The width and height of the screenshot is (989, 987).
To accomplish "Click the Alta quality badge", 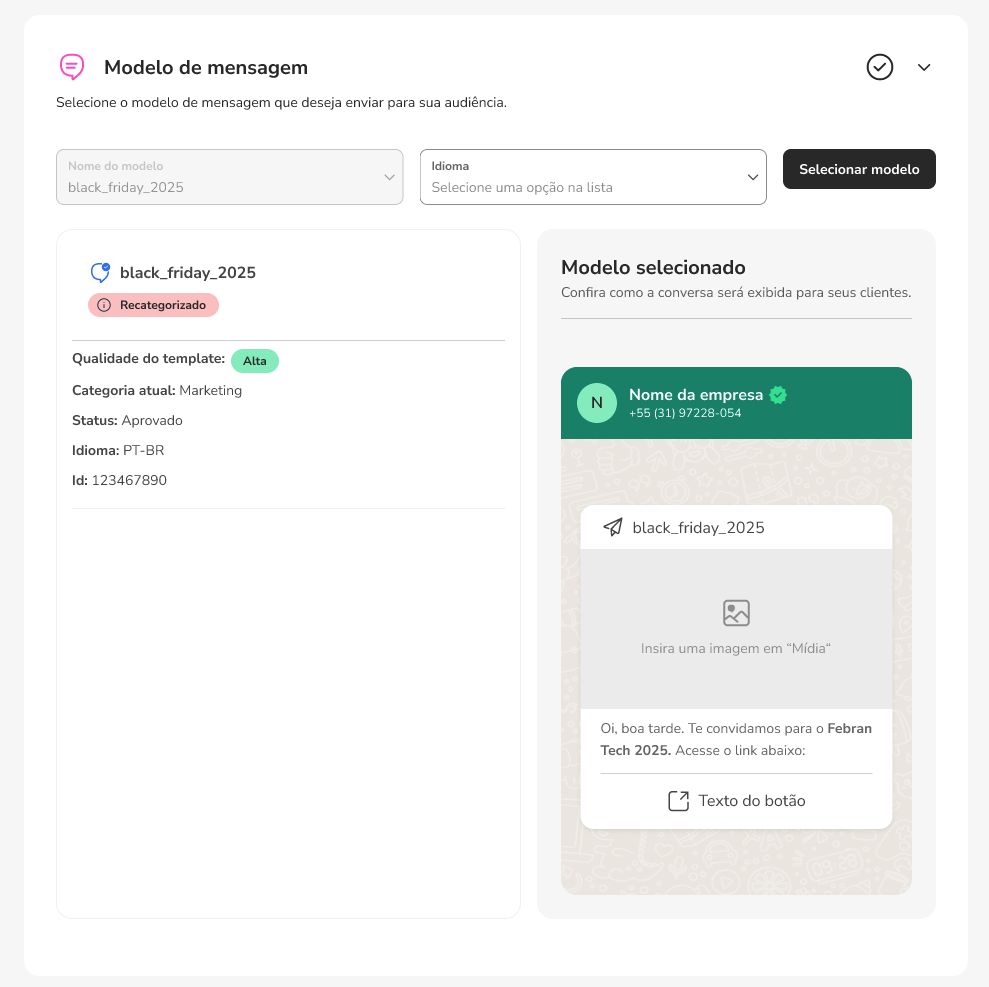I will coord(254,361).
